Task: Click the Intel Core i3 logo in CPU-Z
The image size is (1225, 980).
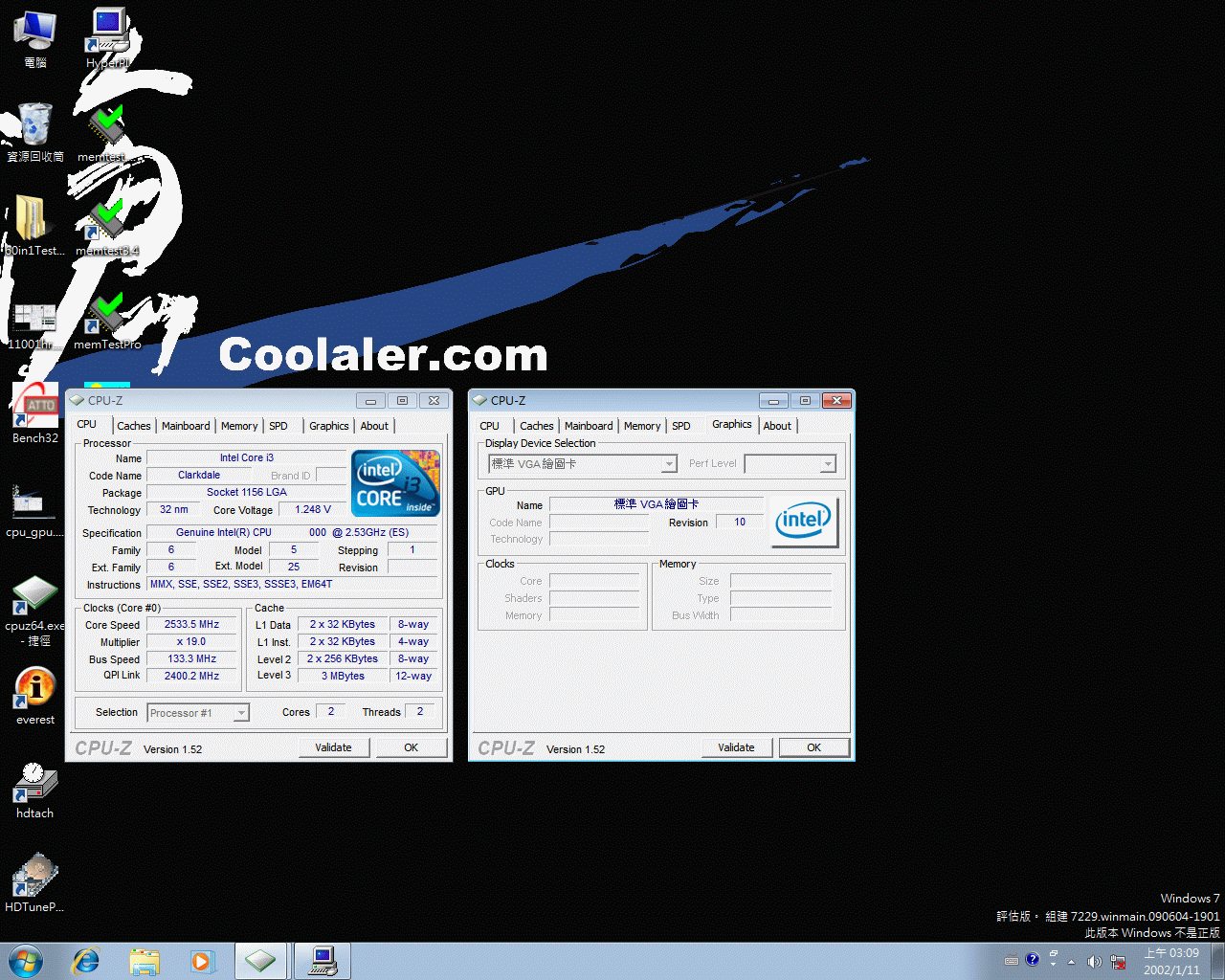Action: 396,482
